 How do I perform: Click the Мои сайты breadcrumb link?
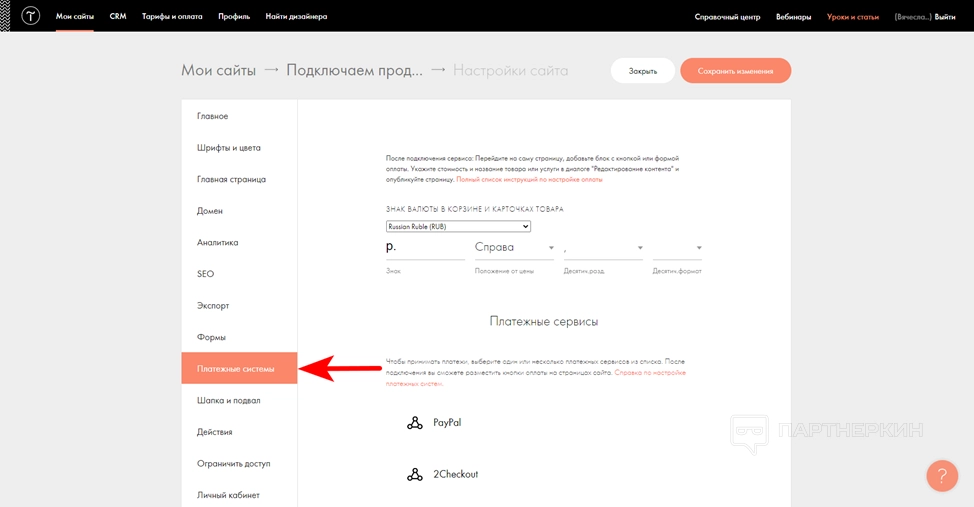click(217, 71)
